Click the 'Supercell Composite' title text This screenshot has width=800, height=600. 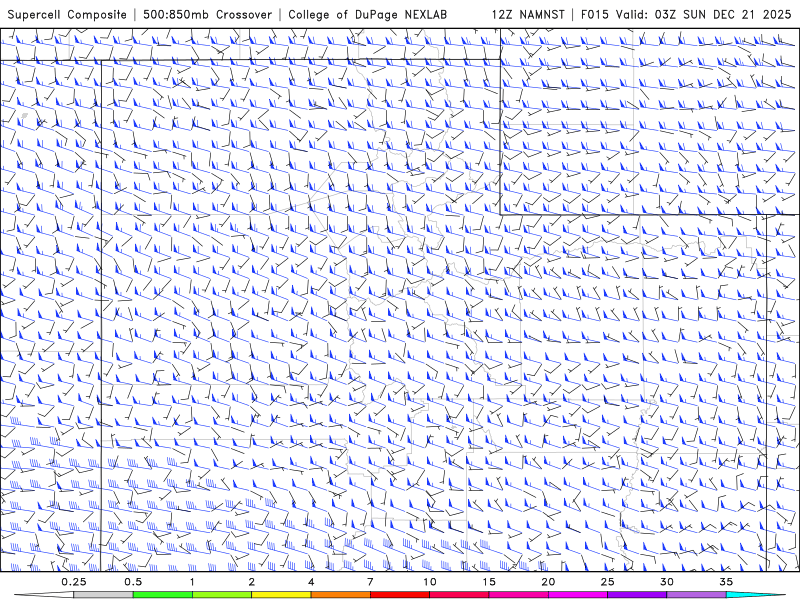[67, 15]
